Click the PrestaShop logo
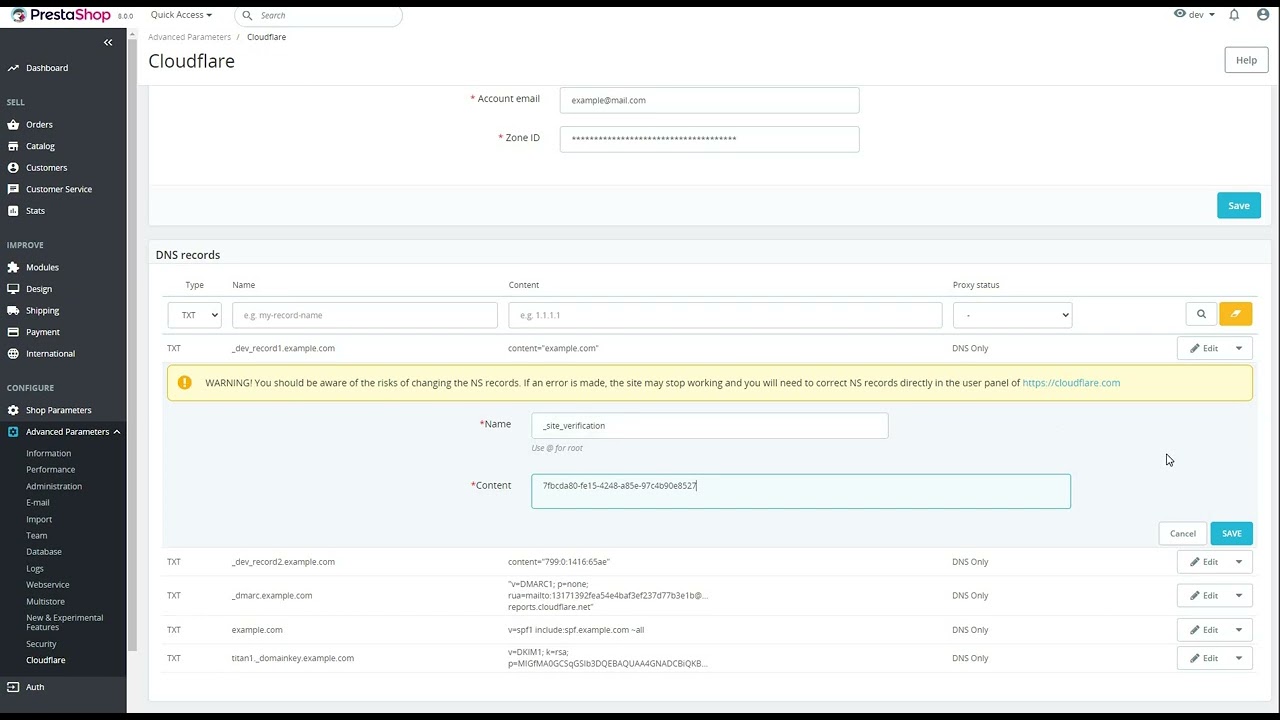The width and height of the screenshot is (1280, 720). click(x=60, y=15)
